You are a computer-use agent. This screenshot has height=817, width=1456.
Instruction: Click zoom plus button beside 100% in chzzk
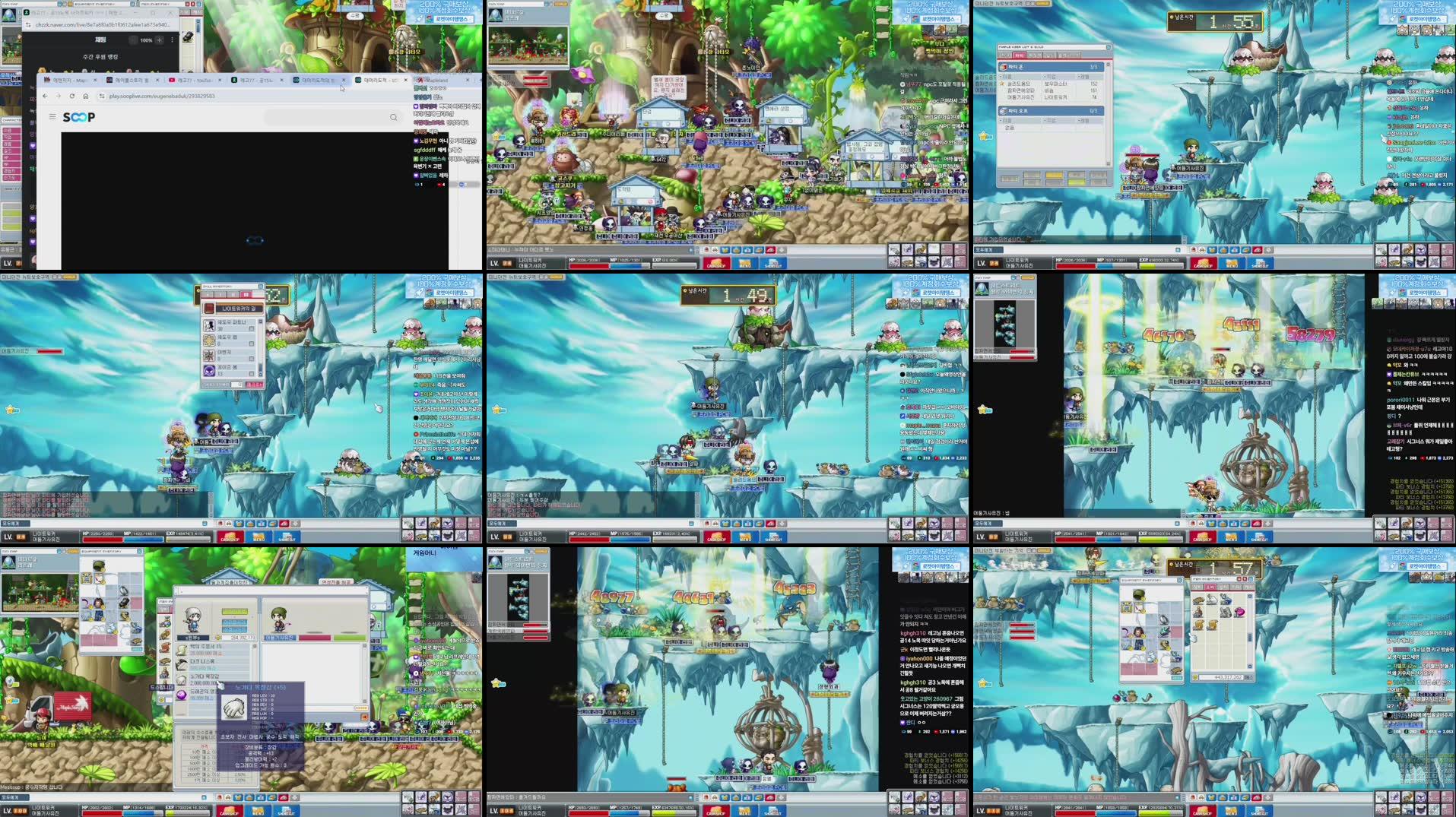(x=160, y=40)
